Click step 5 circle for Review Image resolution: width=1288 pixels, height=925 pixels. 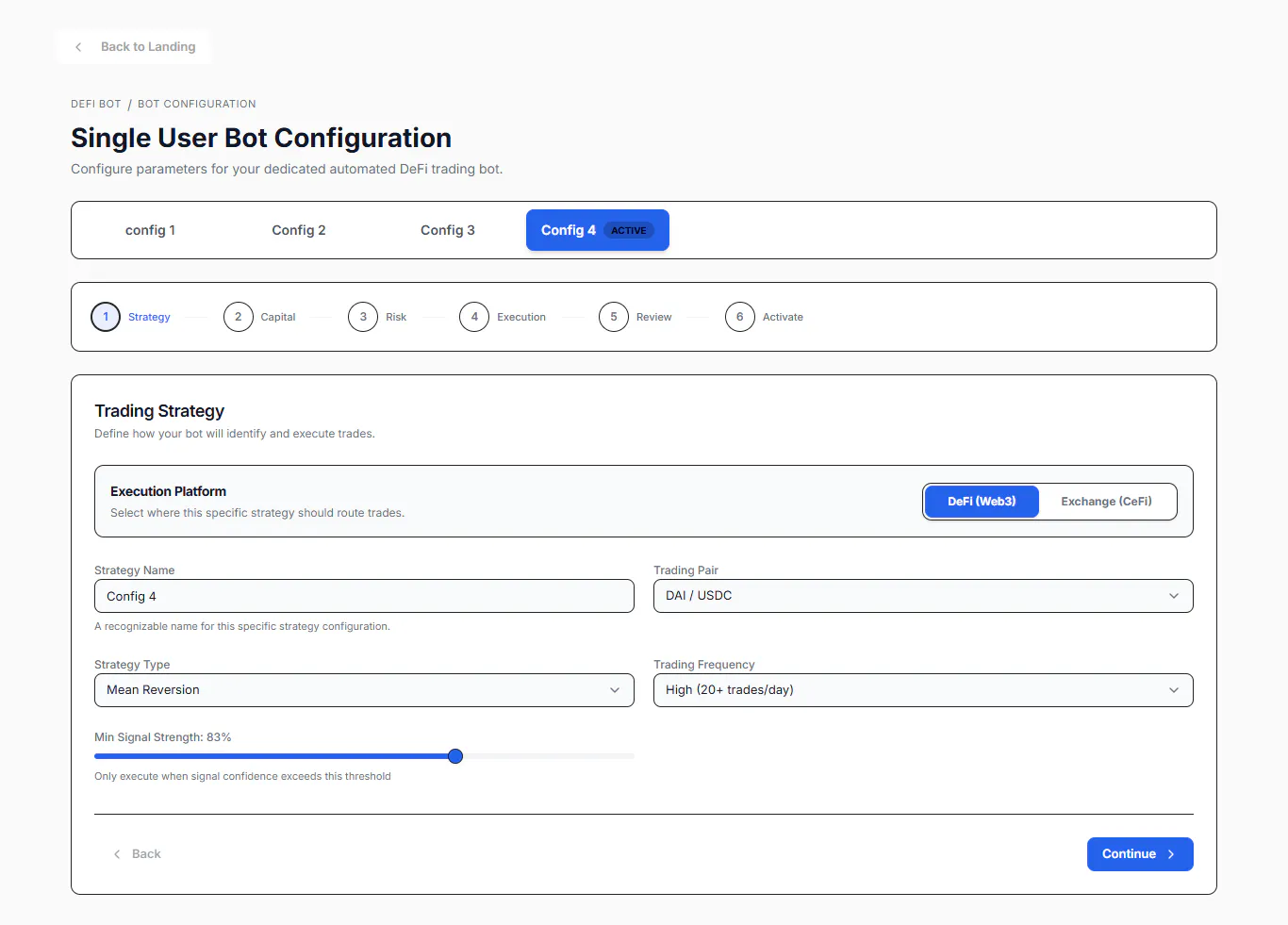(x=614, y=317)
